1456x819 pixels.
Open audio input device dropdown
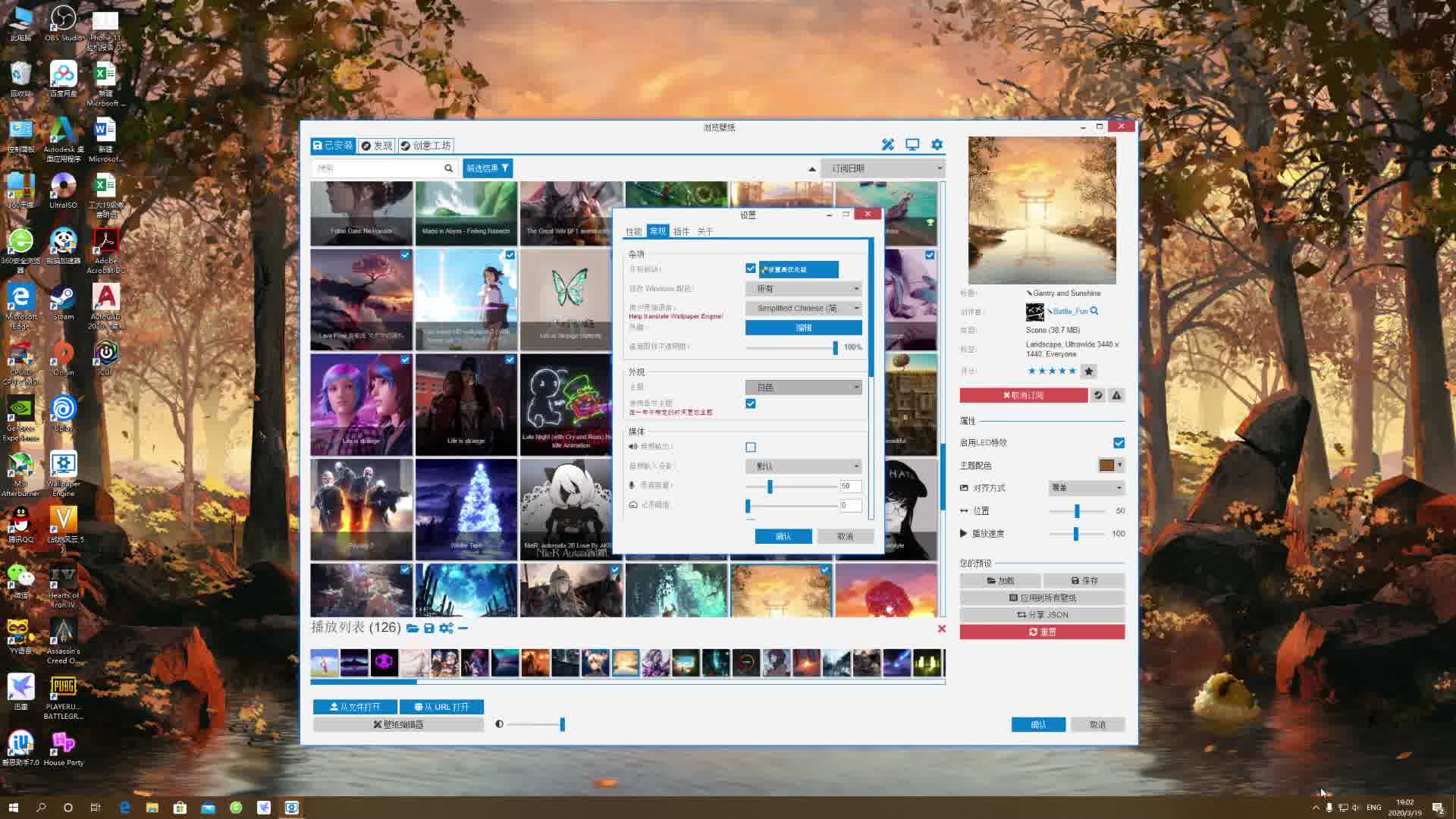804,466
